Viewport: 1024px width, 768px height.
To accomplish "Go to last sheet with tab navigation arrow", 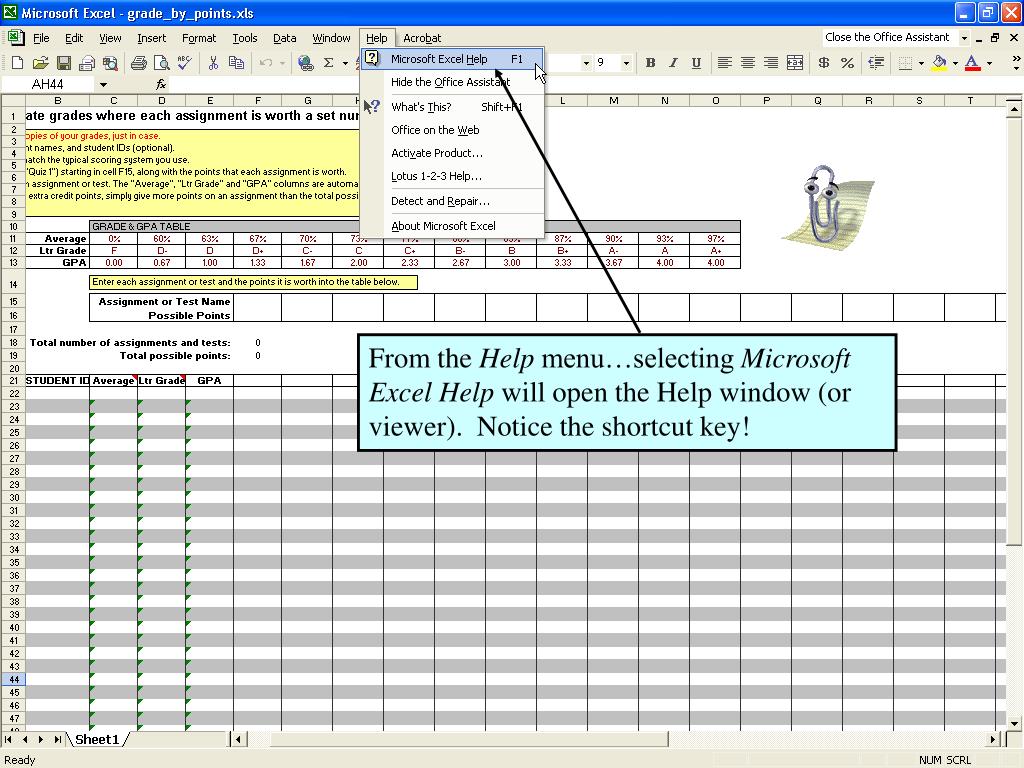I will [x=57, y=739].
